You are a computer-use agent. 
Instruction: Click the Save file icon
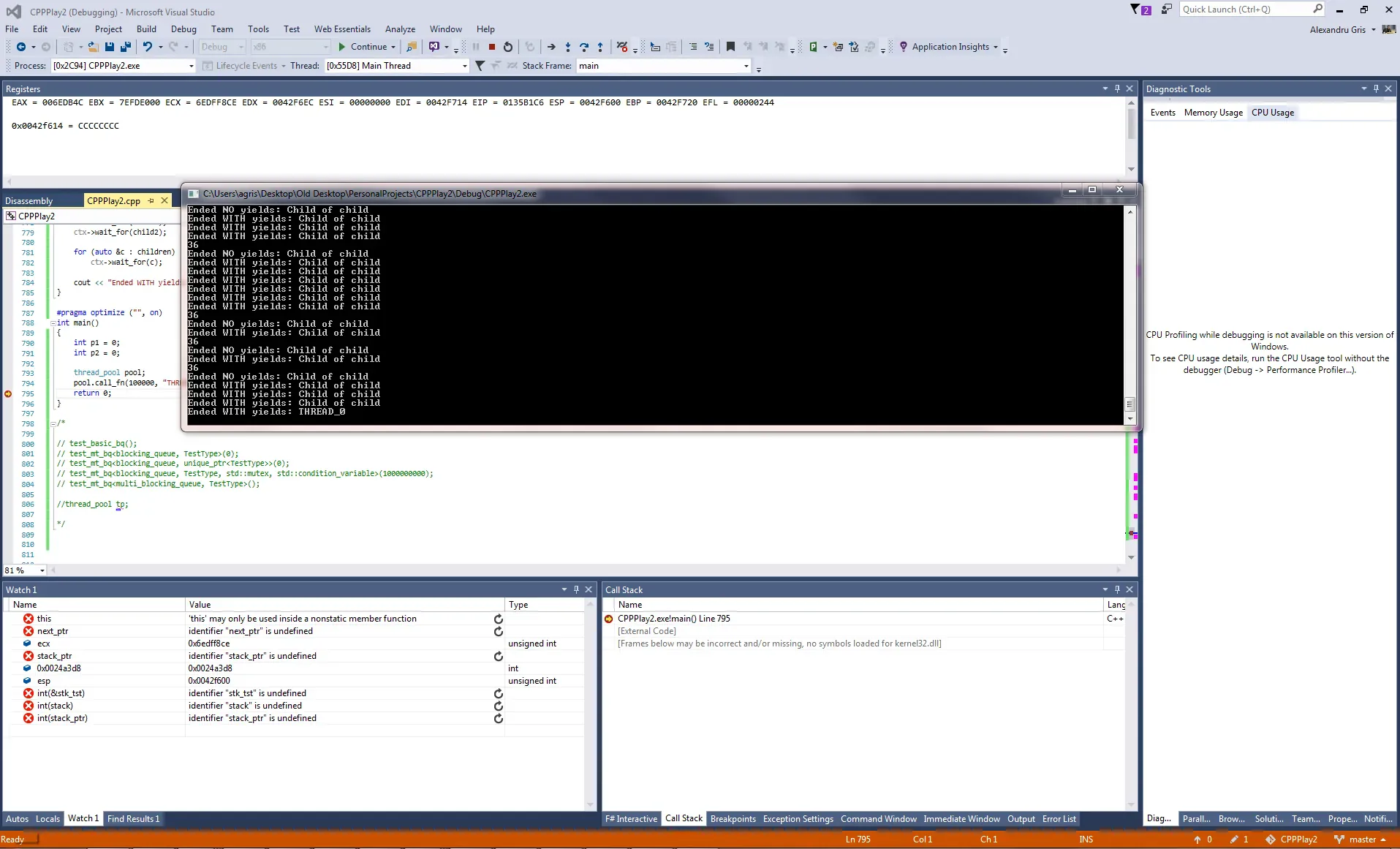pos(110,47)
